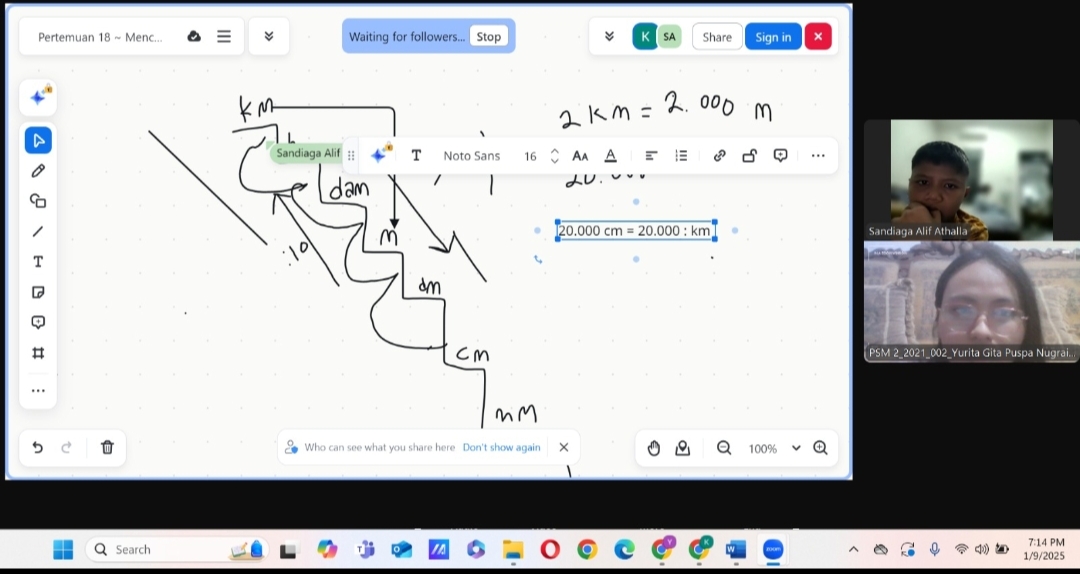
Task: Click the rotate handle of selected text box
Action: [x=538, y=259]
